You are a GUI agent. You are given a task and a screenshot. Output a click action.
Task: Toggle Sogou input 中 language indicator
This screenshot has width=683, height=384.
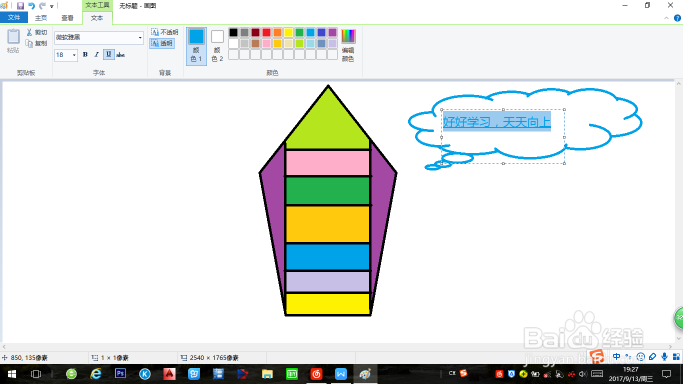[616, 357]
